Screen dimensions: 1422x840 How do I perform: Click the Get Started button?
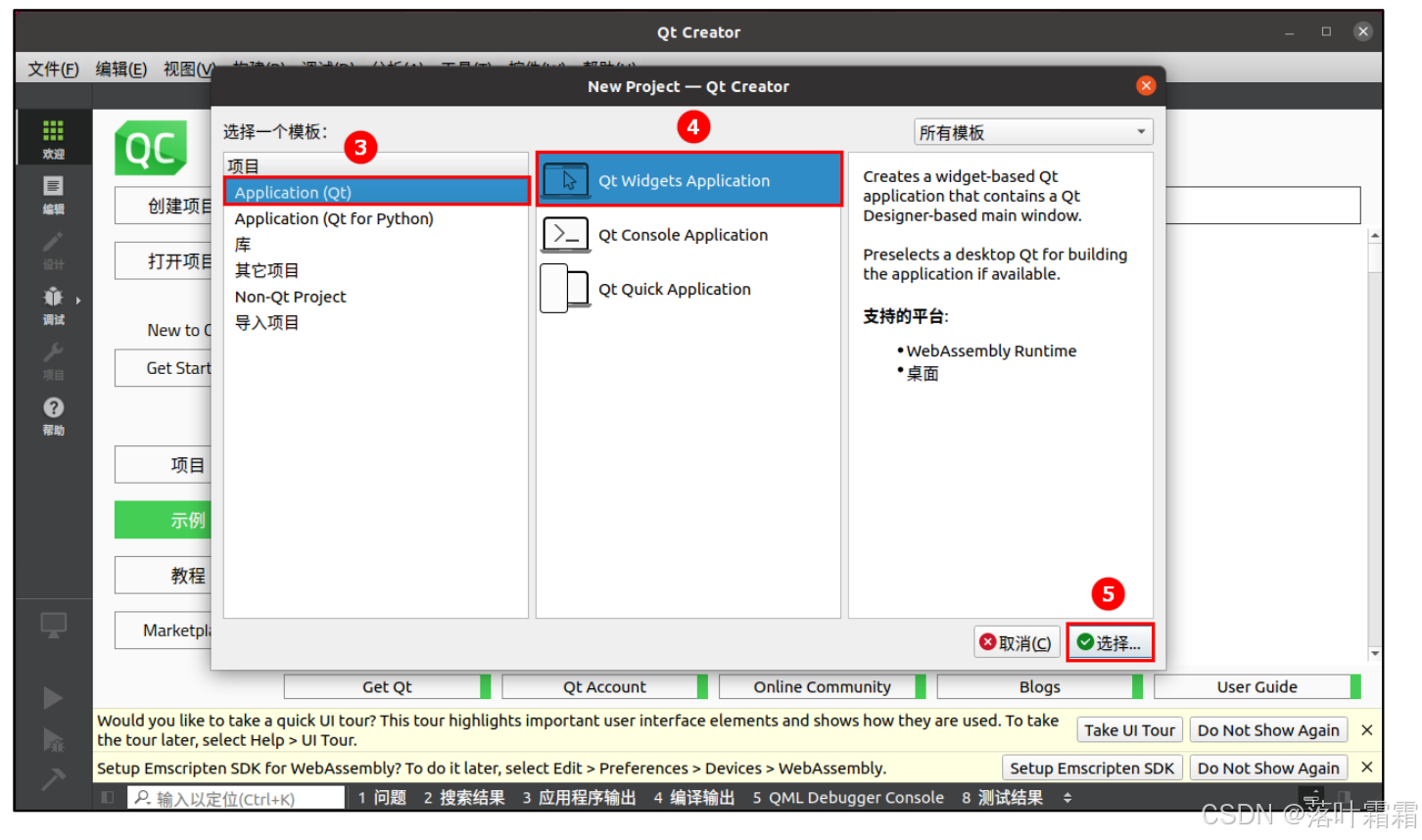(x=164, y=368)
